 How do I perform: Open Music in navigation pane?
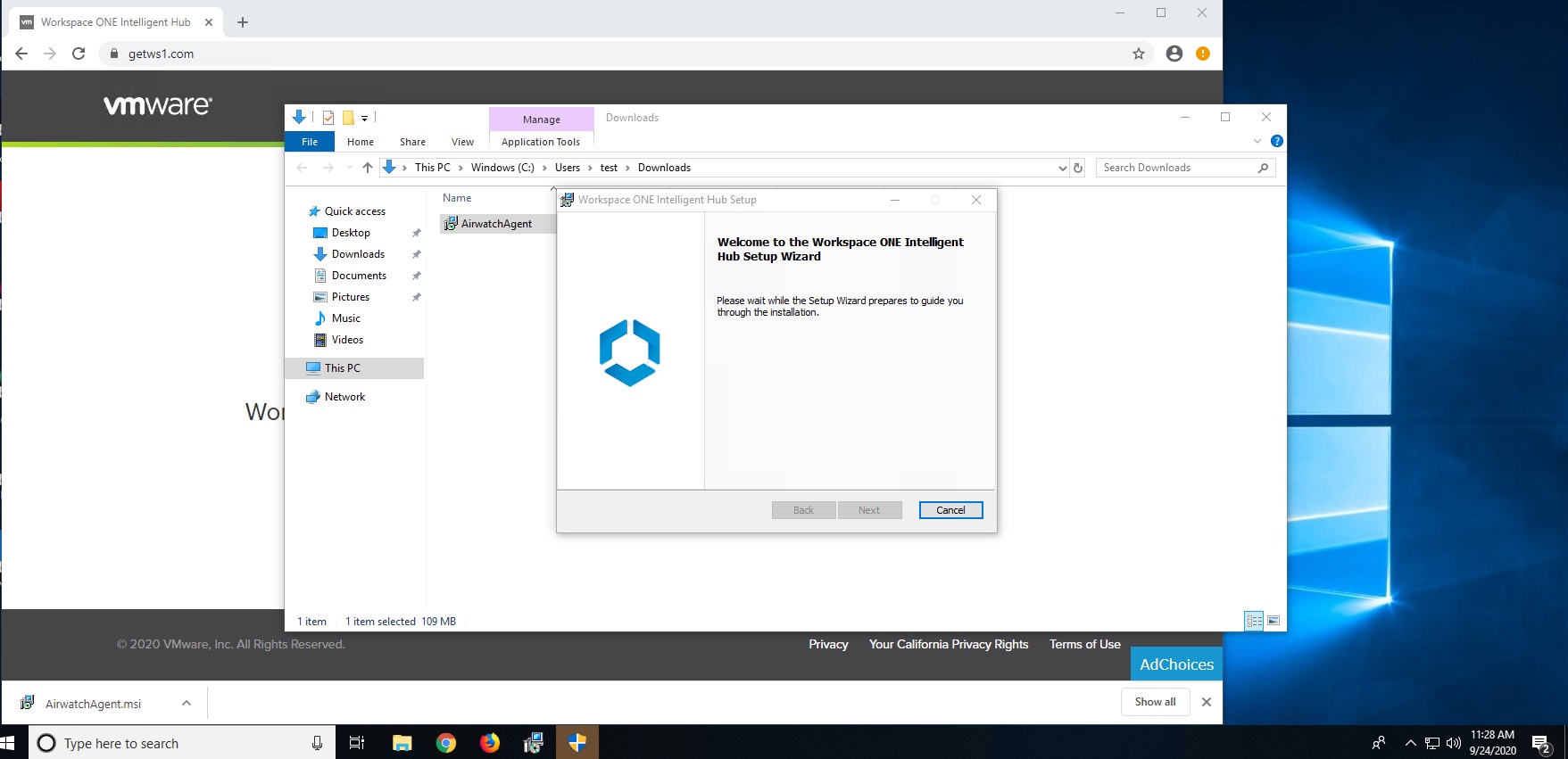(346, 318)
